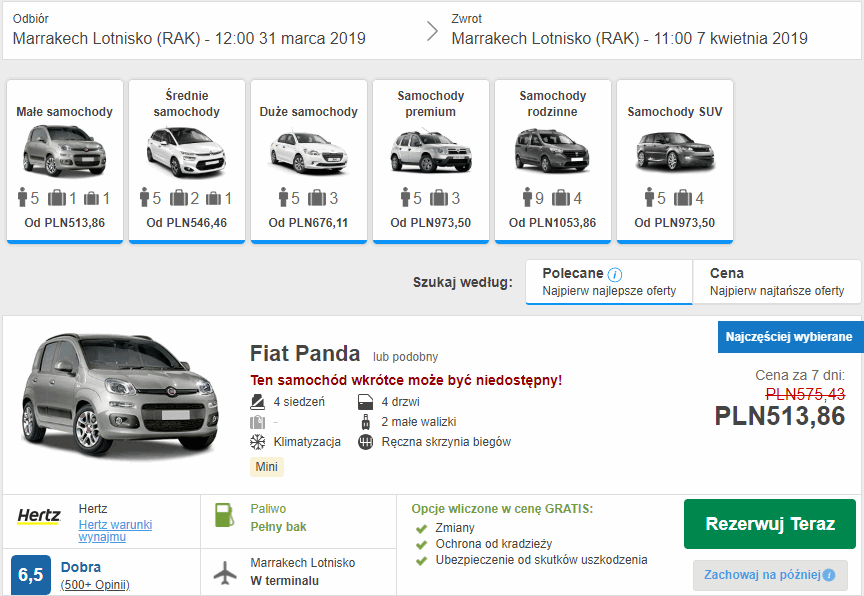Select the Samochody premium category card
Image resolution: width=864 pixels, height=596 pixels.
pos(431,161)
